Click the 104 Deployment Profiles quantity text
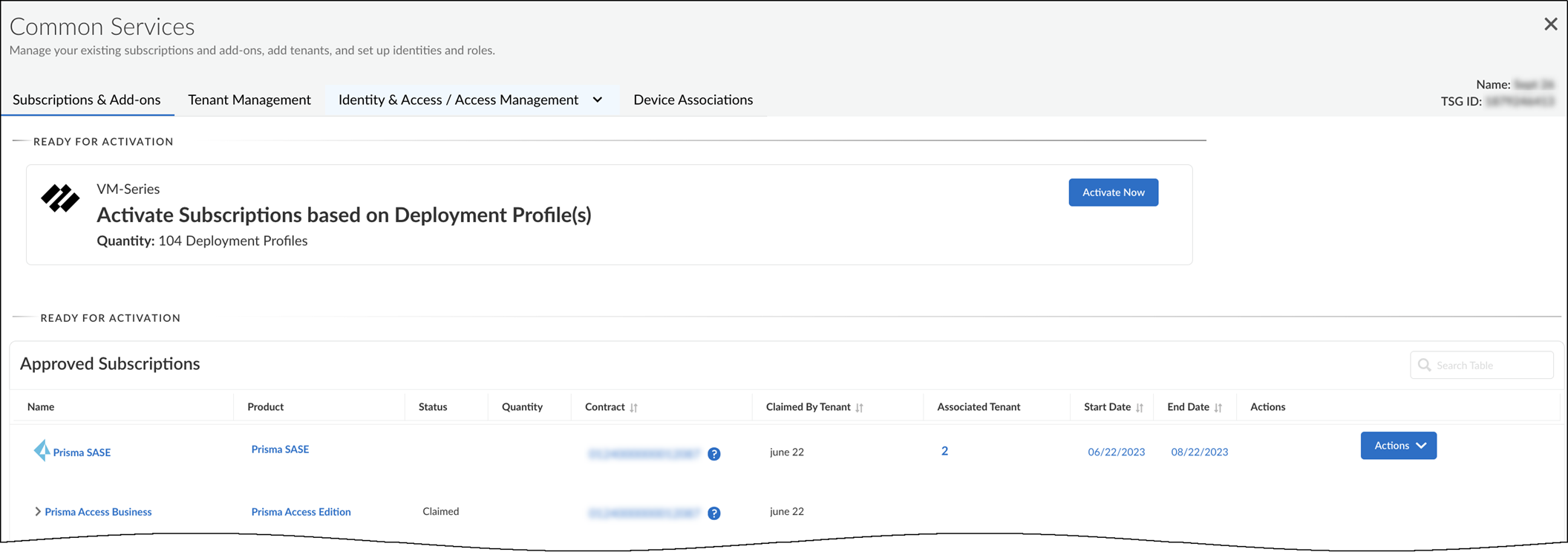This screenshot has width=1568, height=552. 232,241
